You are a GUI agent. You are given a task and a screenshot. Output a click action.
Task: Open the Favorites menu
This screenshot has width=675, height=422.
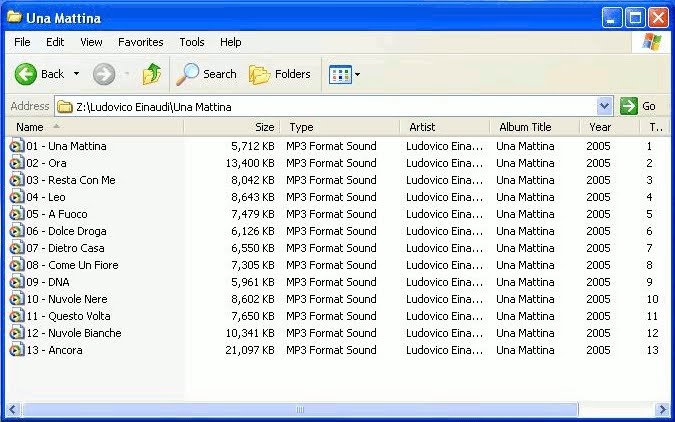click(141, 42)
